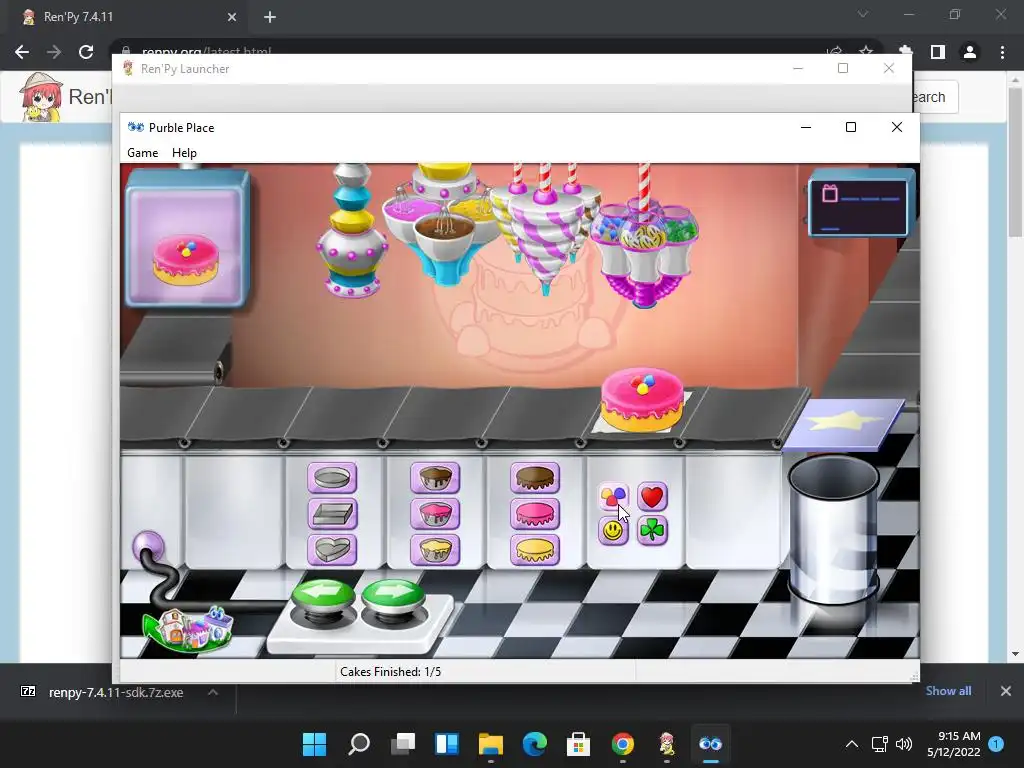
Task: Switch to Ren'Py Launcher on taskbar
Action: [x=667, y=744]
